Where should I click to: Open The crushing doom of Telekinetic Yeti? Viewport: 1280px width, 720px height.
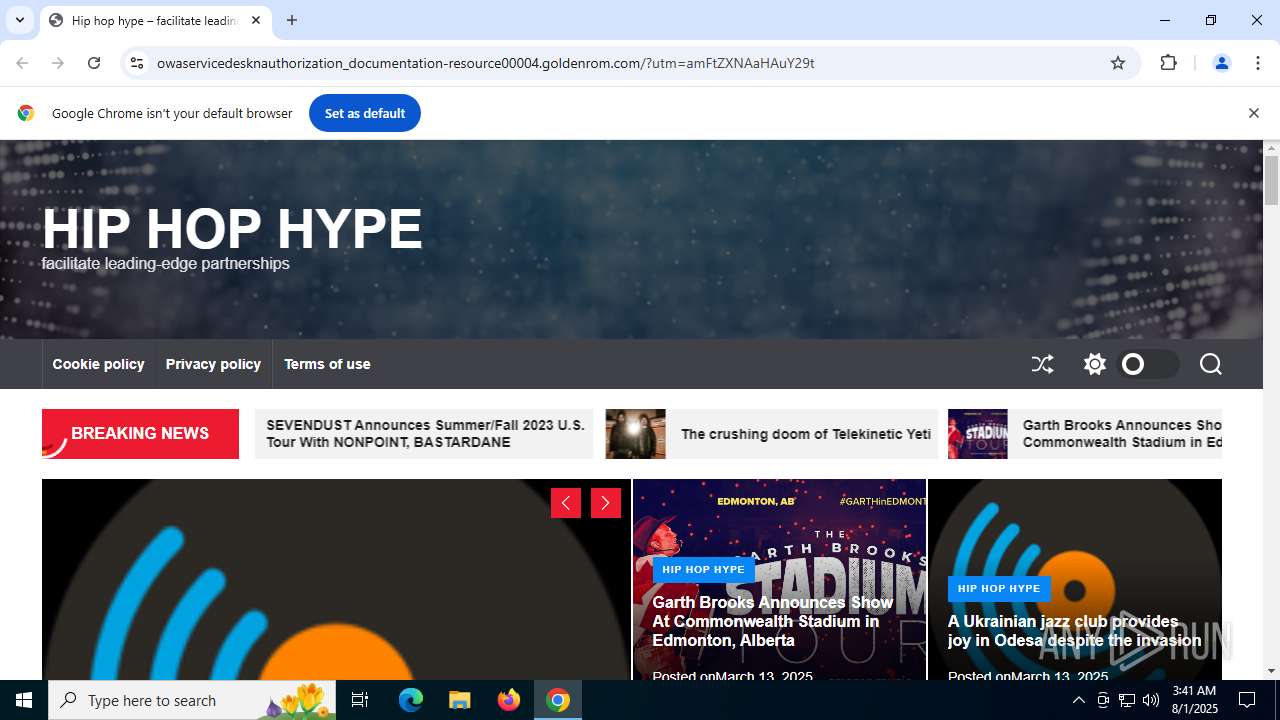click(806, 434)
